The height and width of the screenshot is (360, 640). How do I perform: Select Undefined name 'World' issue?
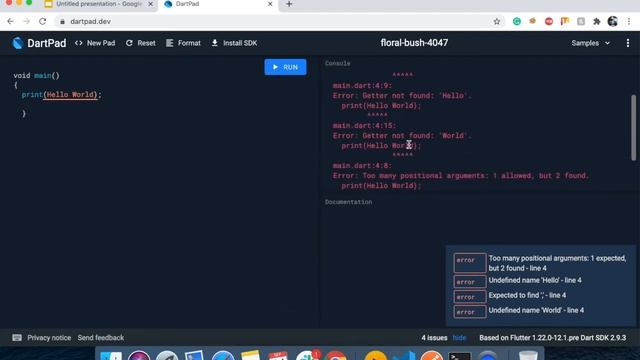point(519,310)
